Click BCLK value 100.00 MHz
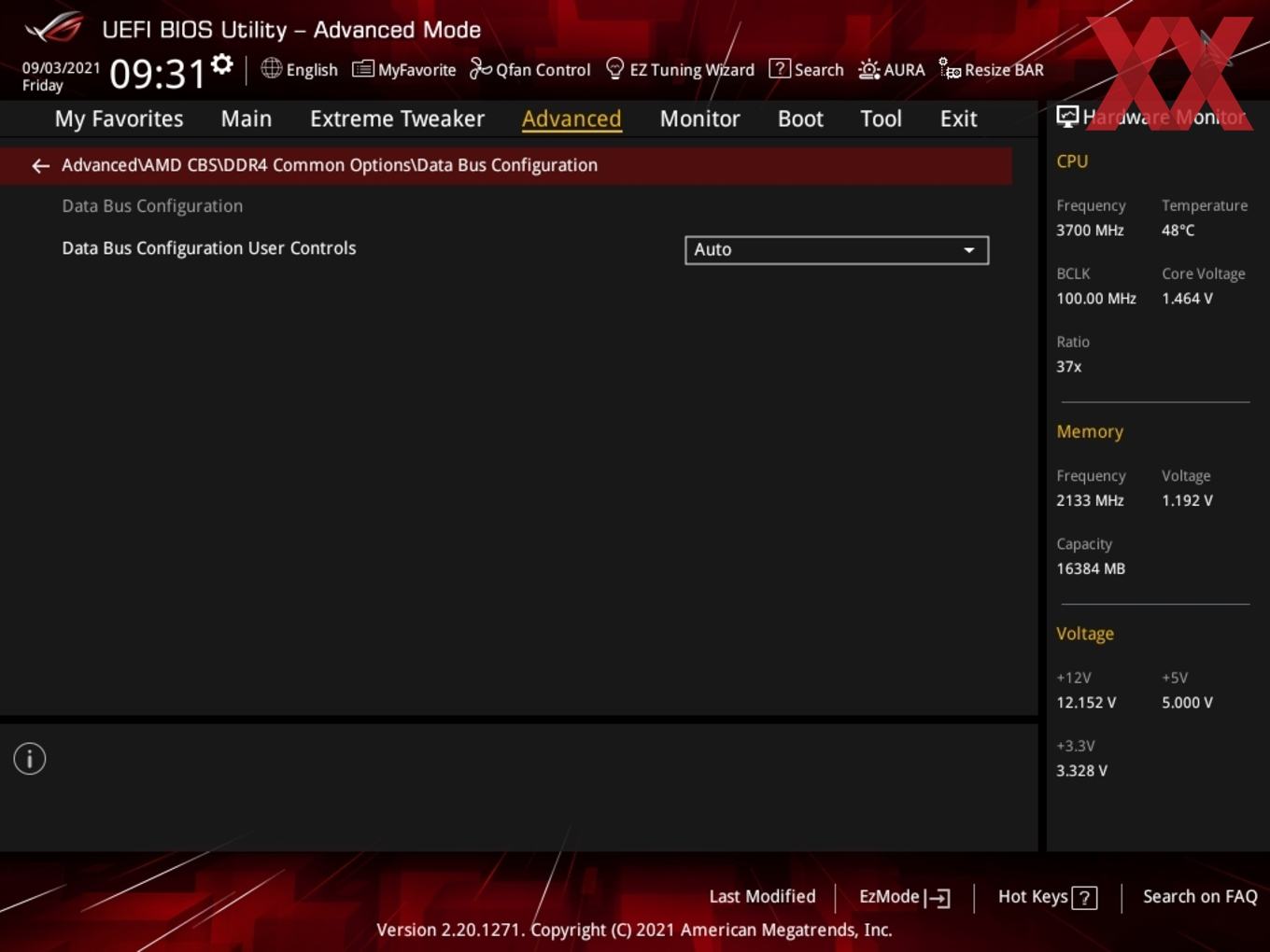Viewport: 1270px width, 952px height. point(1096,299)
